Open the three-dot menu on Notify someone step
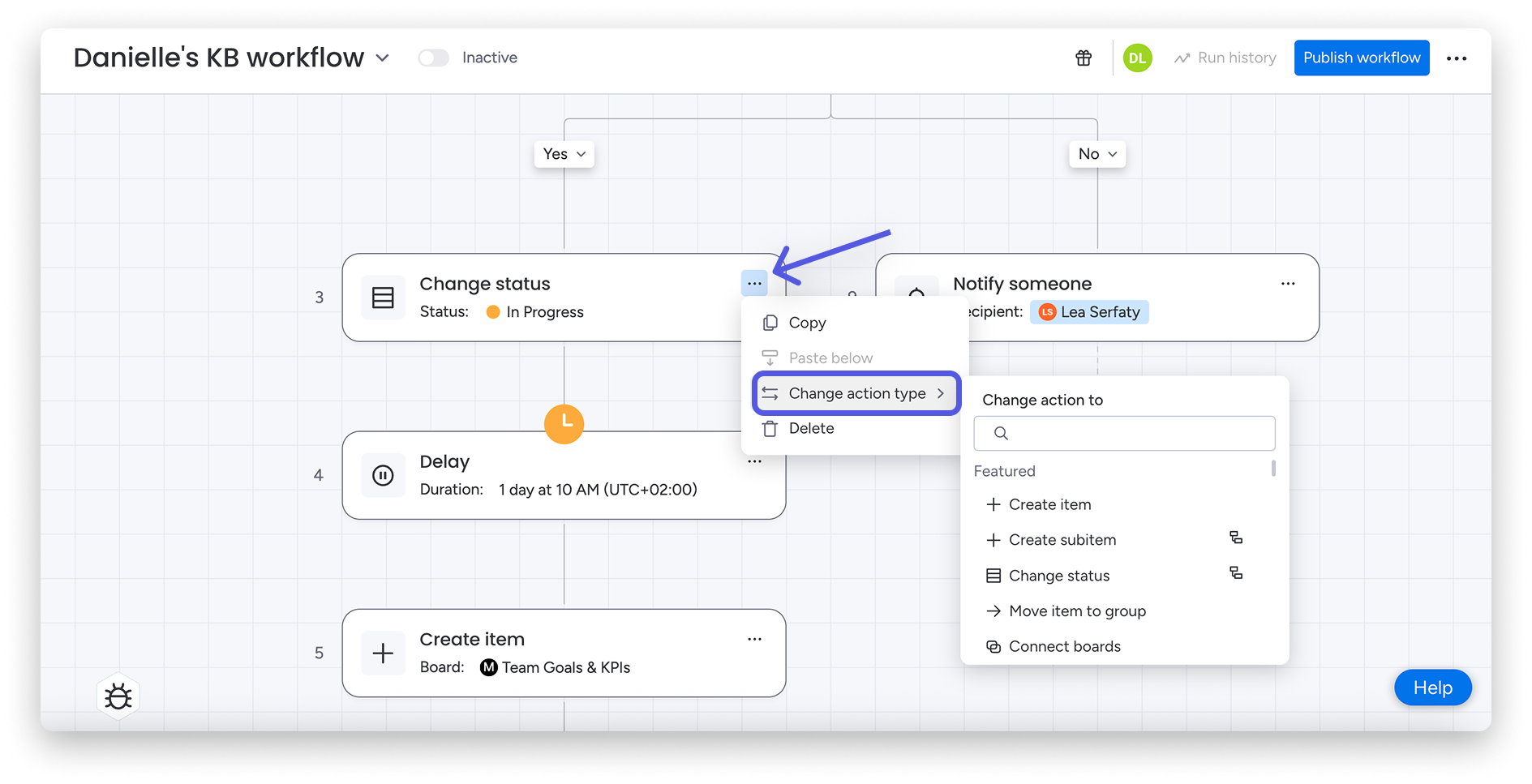 (x=1288, y=284)
